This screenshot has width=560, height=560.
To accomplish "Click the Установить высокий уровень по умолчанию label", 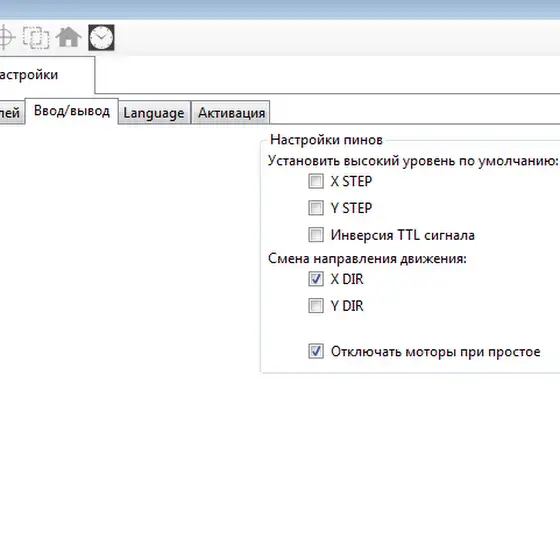I will [413, 161].
